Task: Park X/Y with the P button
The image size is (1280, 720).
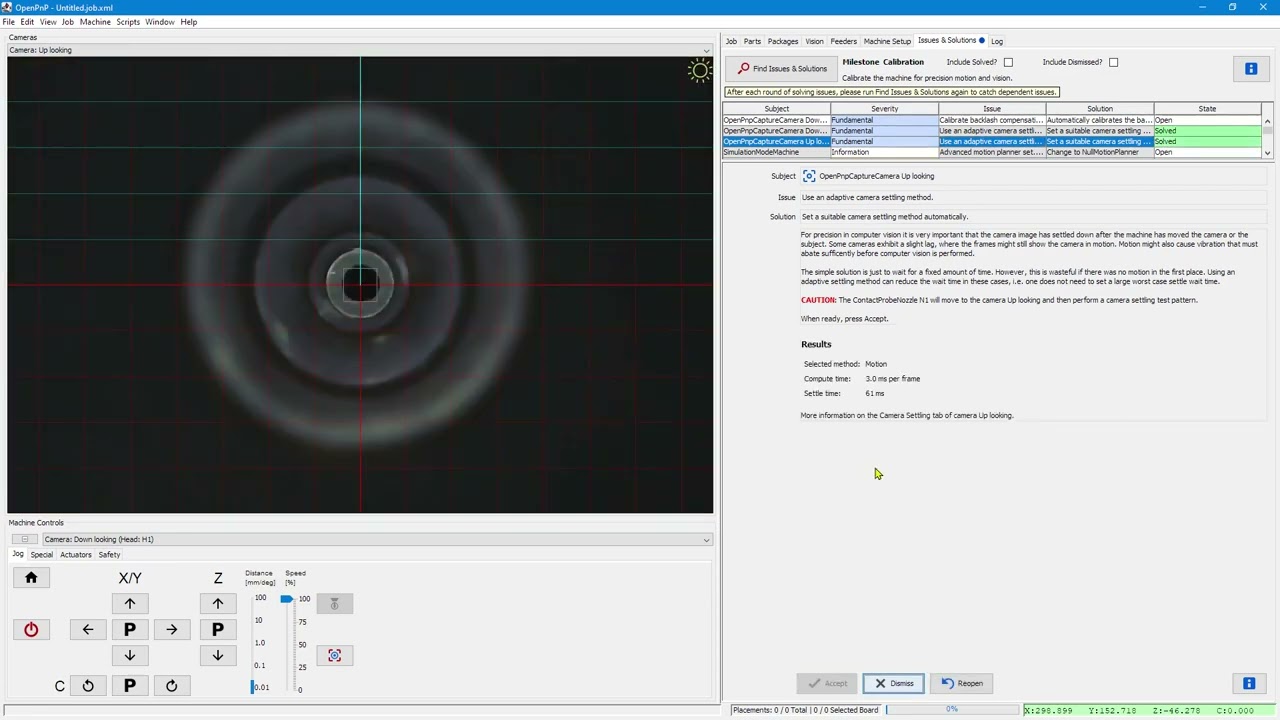Action: [129, 630]
